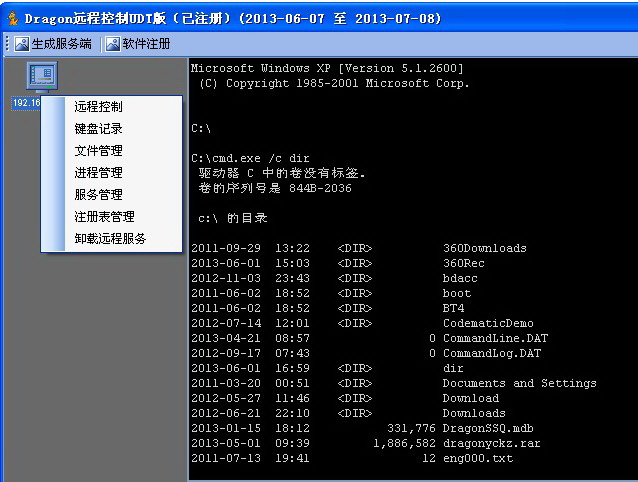
Task: Click the Copyright 1985-2001 line
Action: pos(334,83)
